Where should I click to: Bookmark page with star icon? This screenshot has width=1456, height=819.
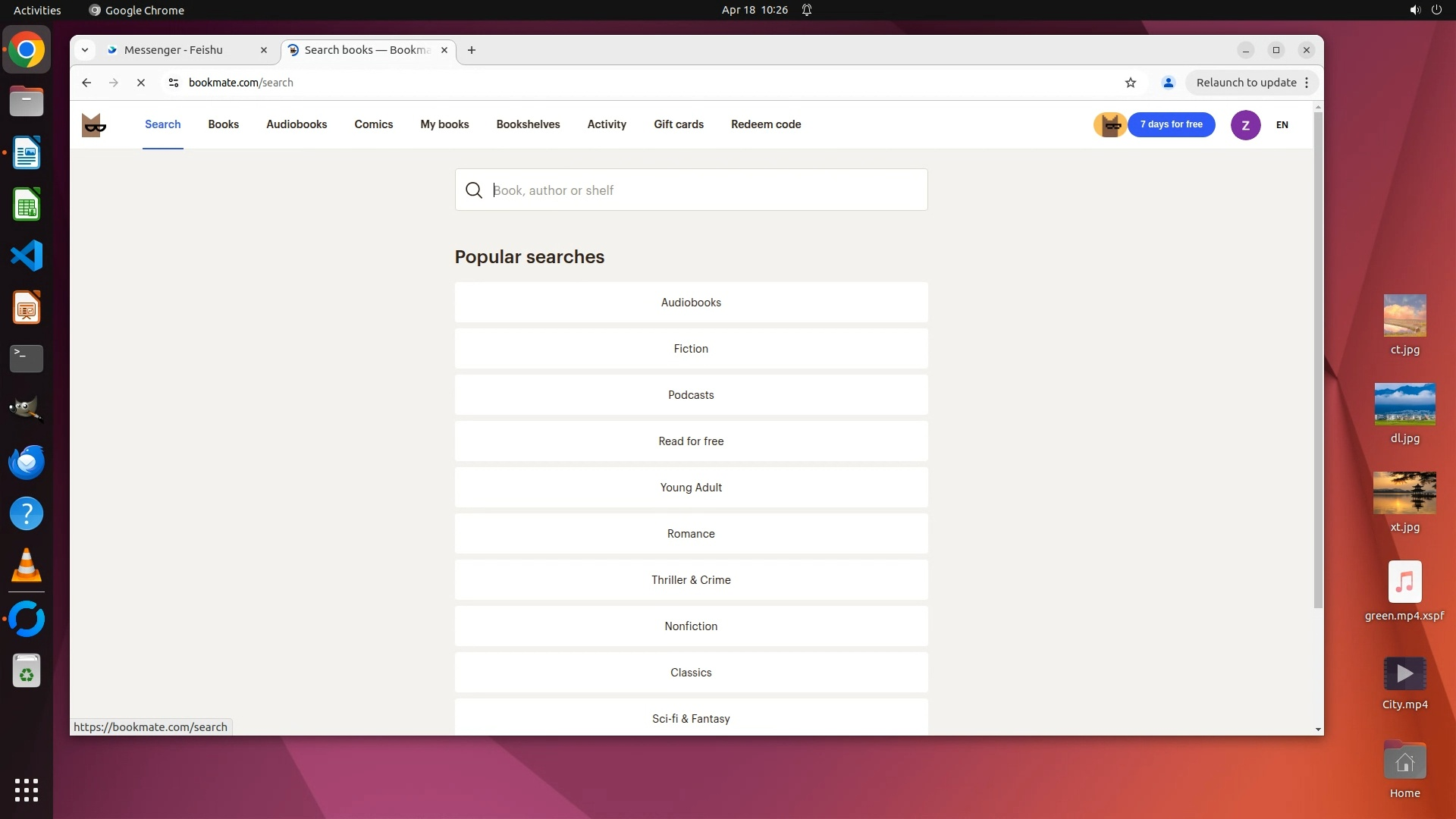click(1131, 83)
